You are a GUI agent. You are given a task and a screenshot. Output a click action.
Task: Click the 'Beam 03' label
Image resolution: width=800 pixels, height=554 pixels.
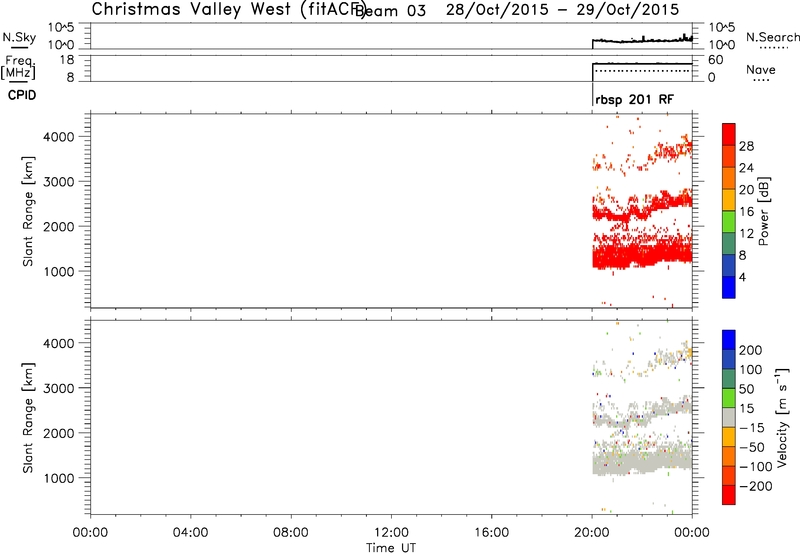[390, 11]
